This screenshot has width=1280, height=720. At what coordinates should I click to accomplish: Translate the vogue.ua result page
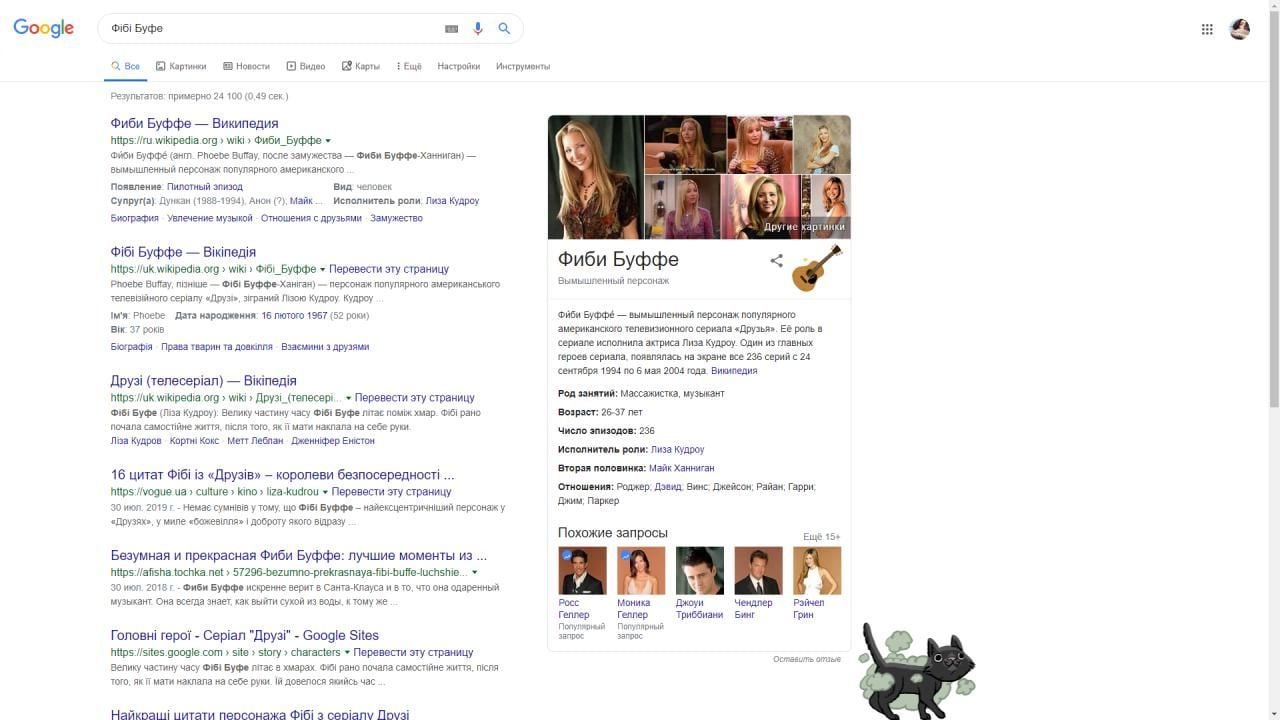(x=391, y=491)
